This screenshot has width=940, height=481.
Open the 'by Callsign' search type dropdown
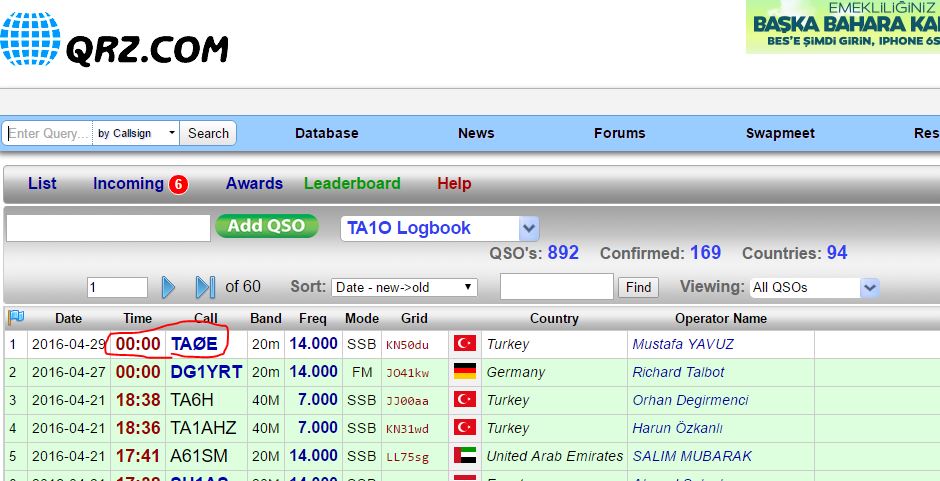136,133
